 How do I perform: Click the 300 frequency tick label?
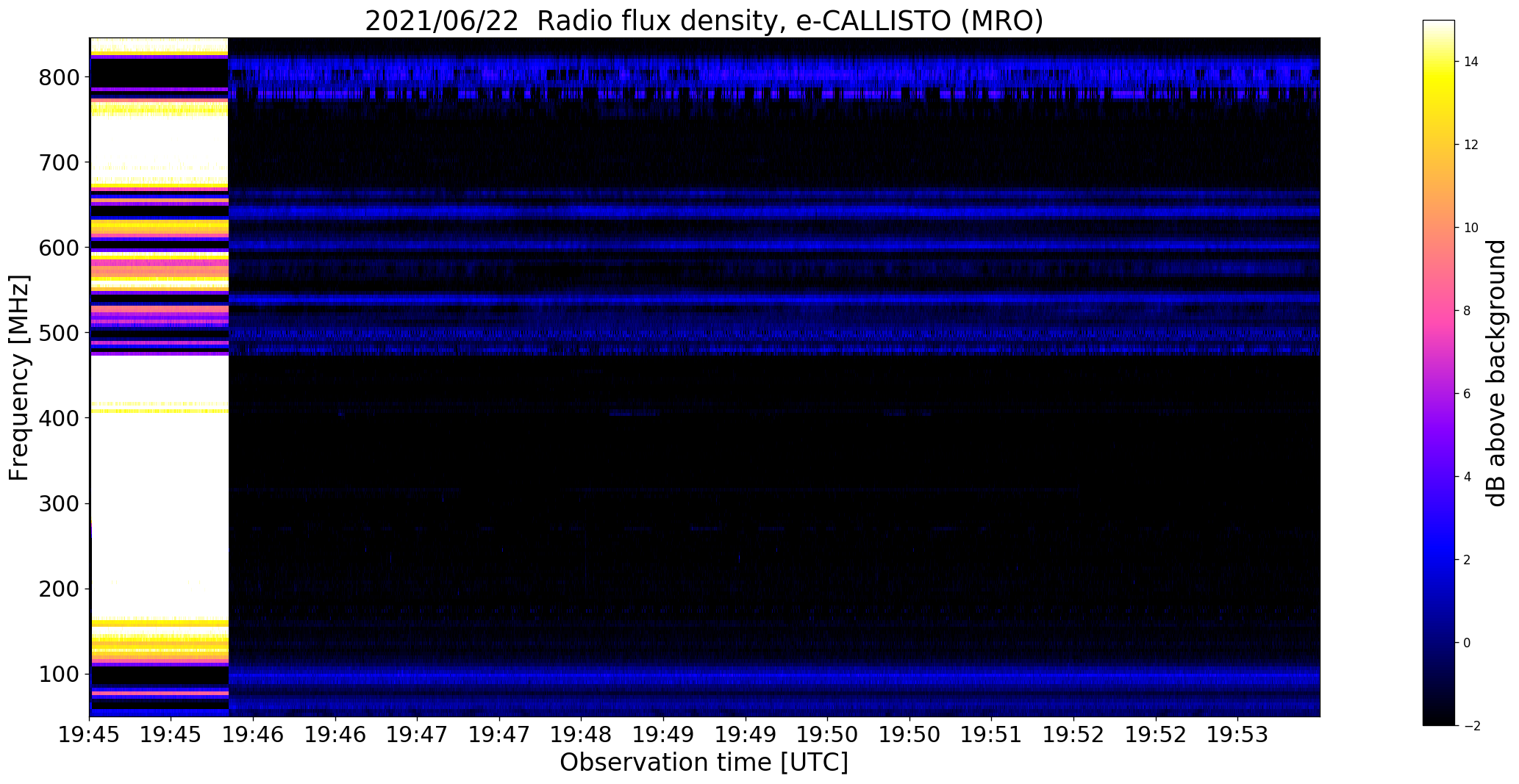coord(59,503)
